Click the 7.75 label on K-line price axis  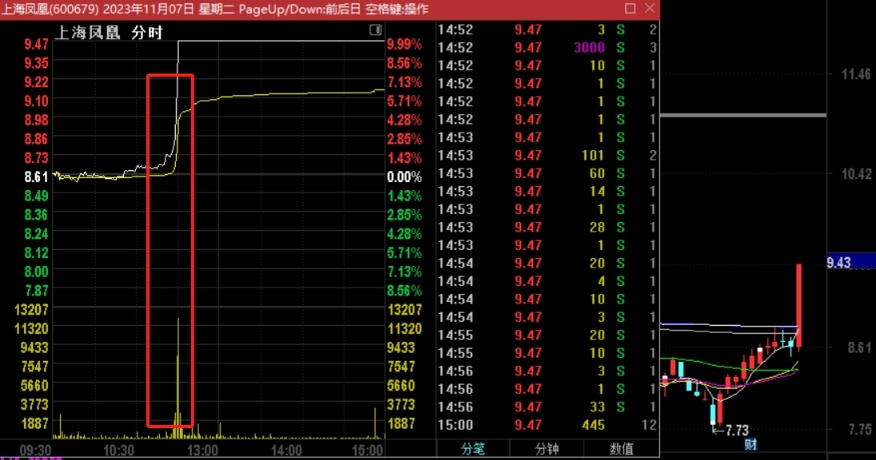pos(859,429)
